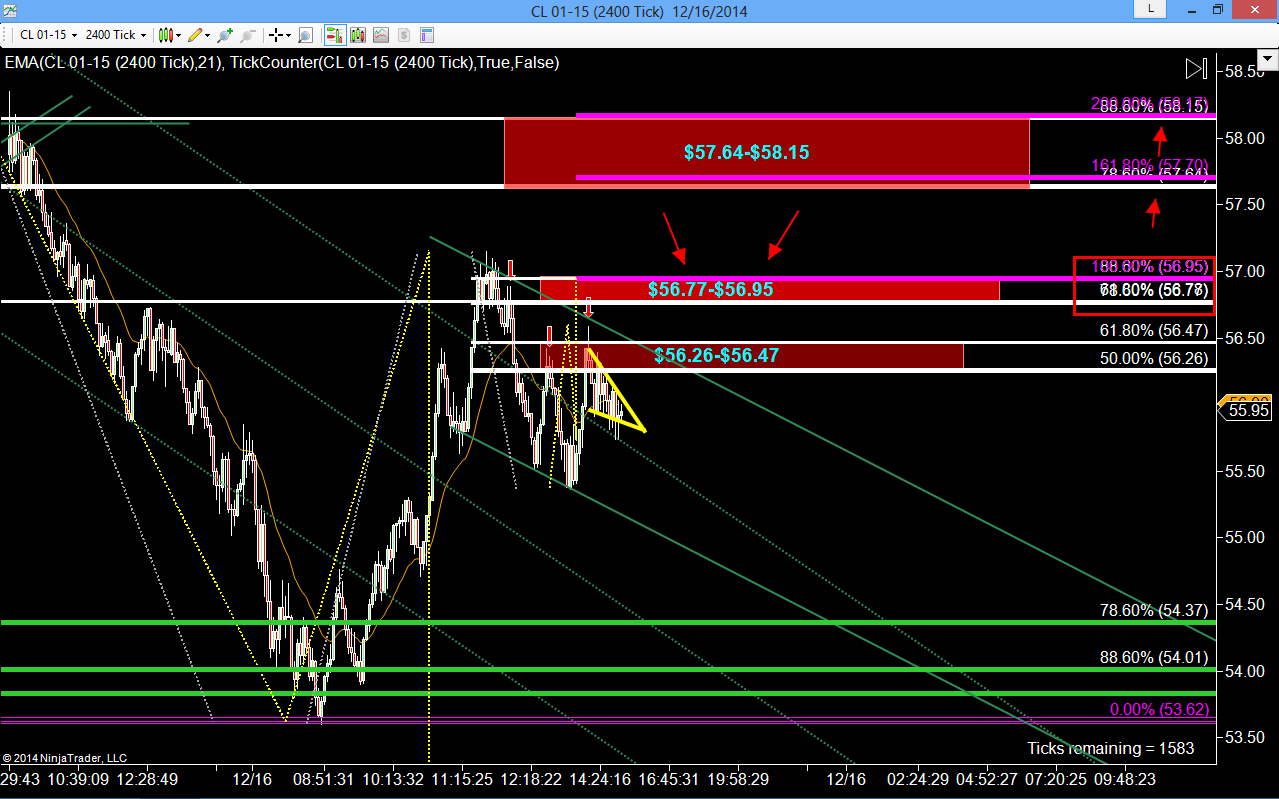Click the EMA indicator label text
This screenshot has height=799, width=1279.
(x=112, y=62)
